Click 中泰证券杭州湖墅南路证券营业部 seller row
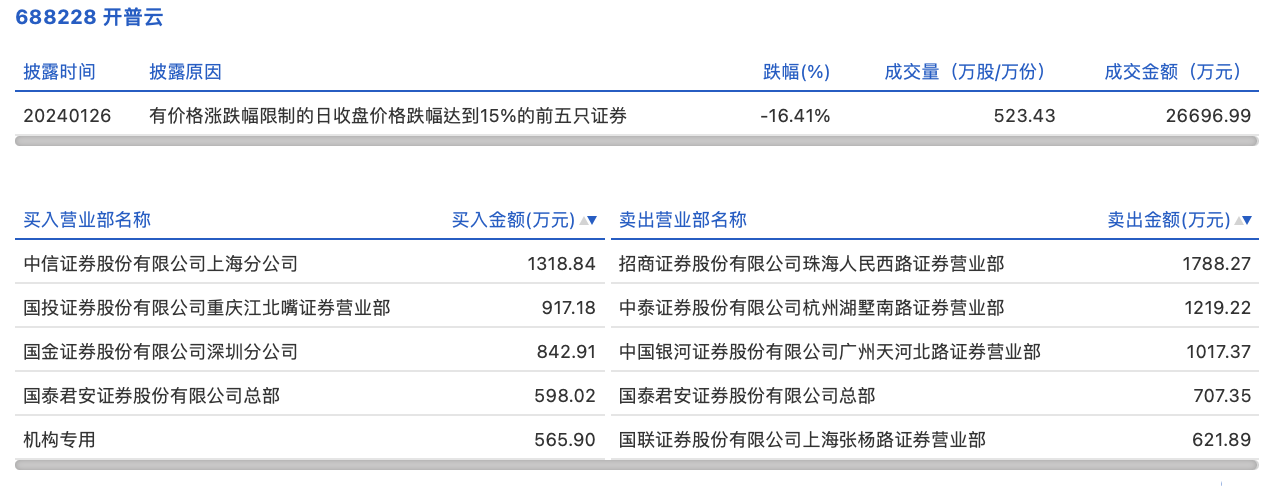1274x486 pixels. point(811,308)
